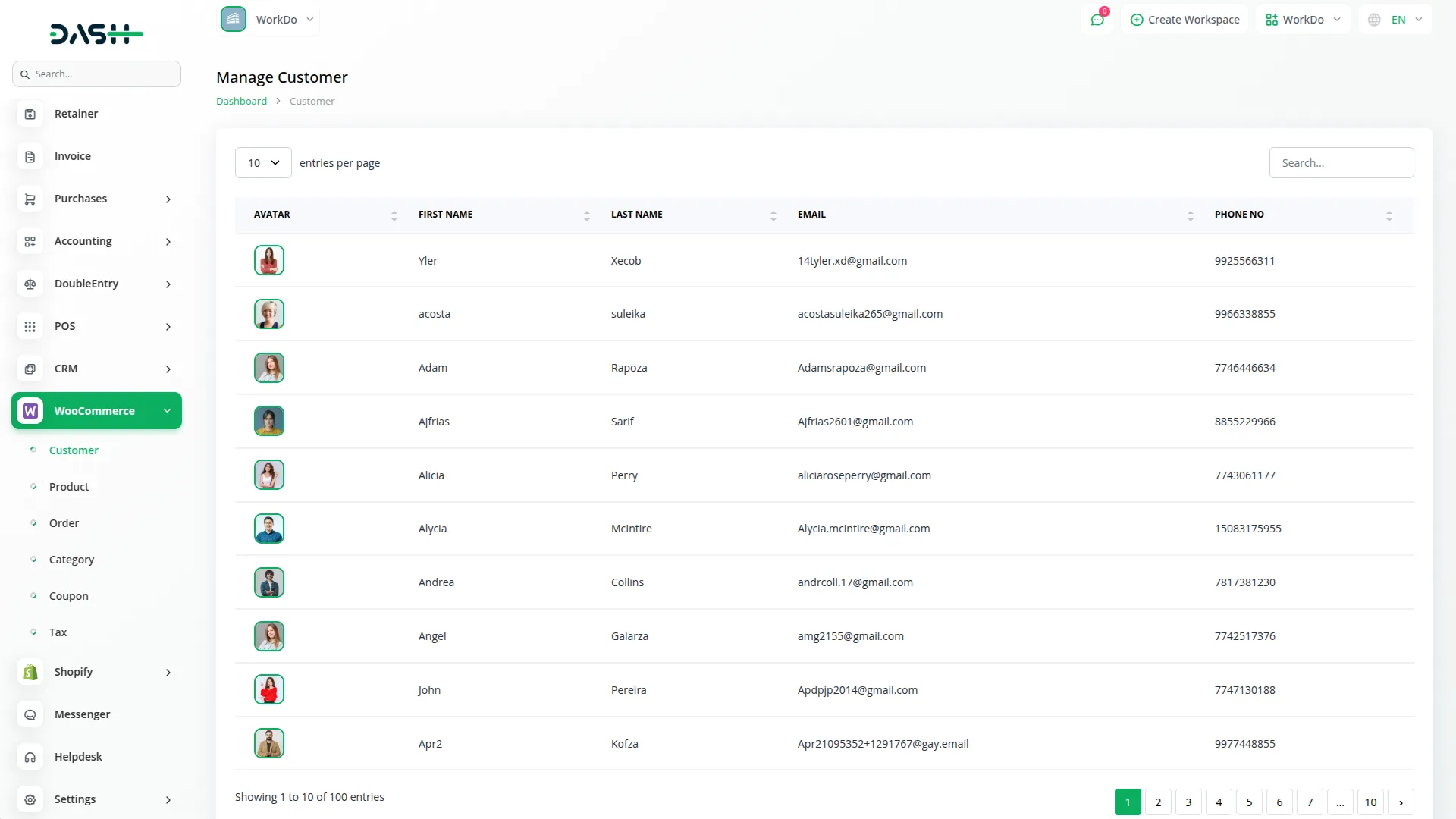Open the Coupon menu item
1456x819 pixels.
[x=69, y=595]
